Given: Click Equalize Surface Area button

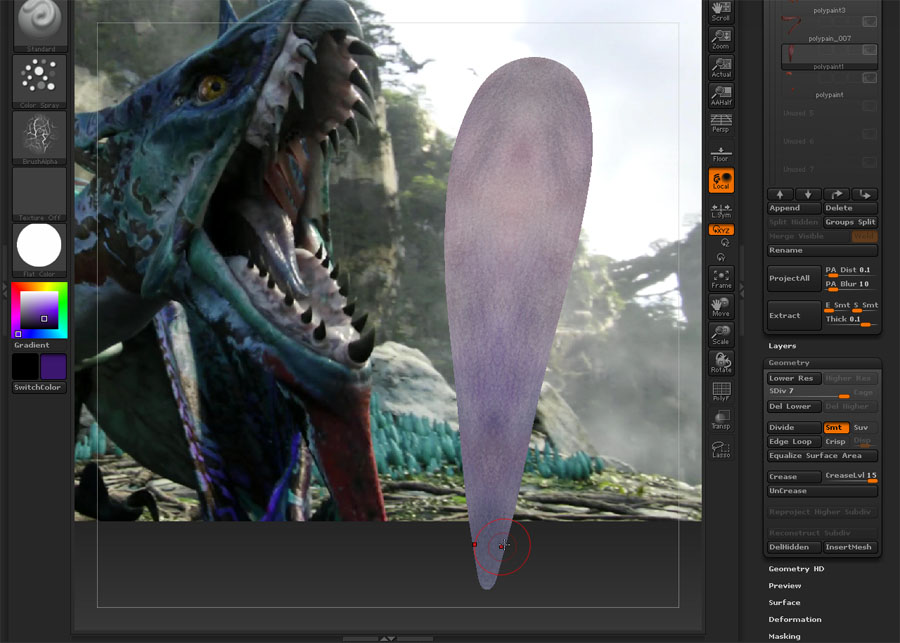Looking at the screenshot, I should click(823, 456).
